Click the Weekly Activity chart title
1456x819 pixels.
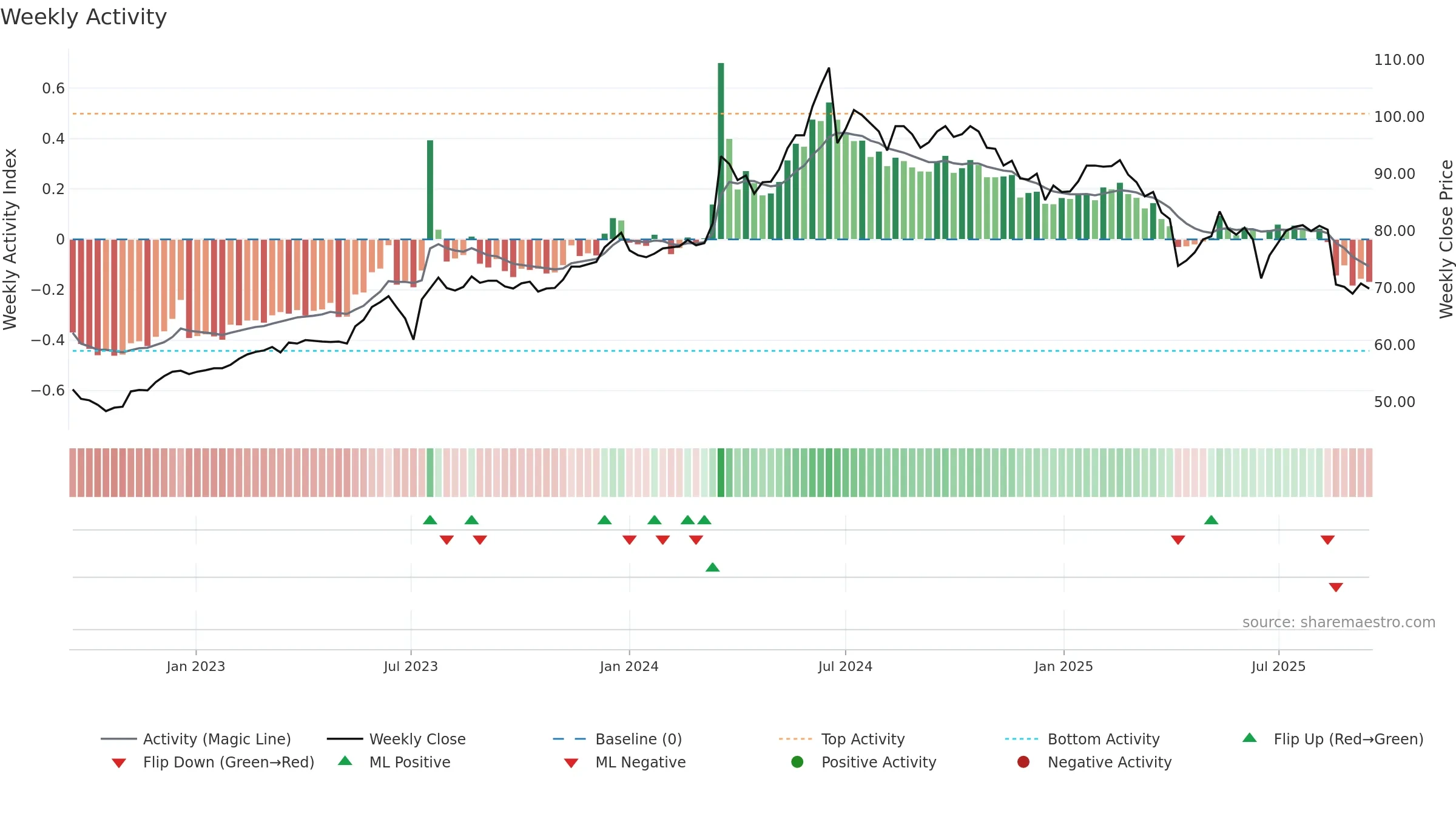pos(84,17)
